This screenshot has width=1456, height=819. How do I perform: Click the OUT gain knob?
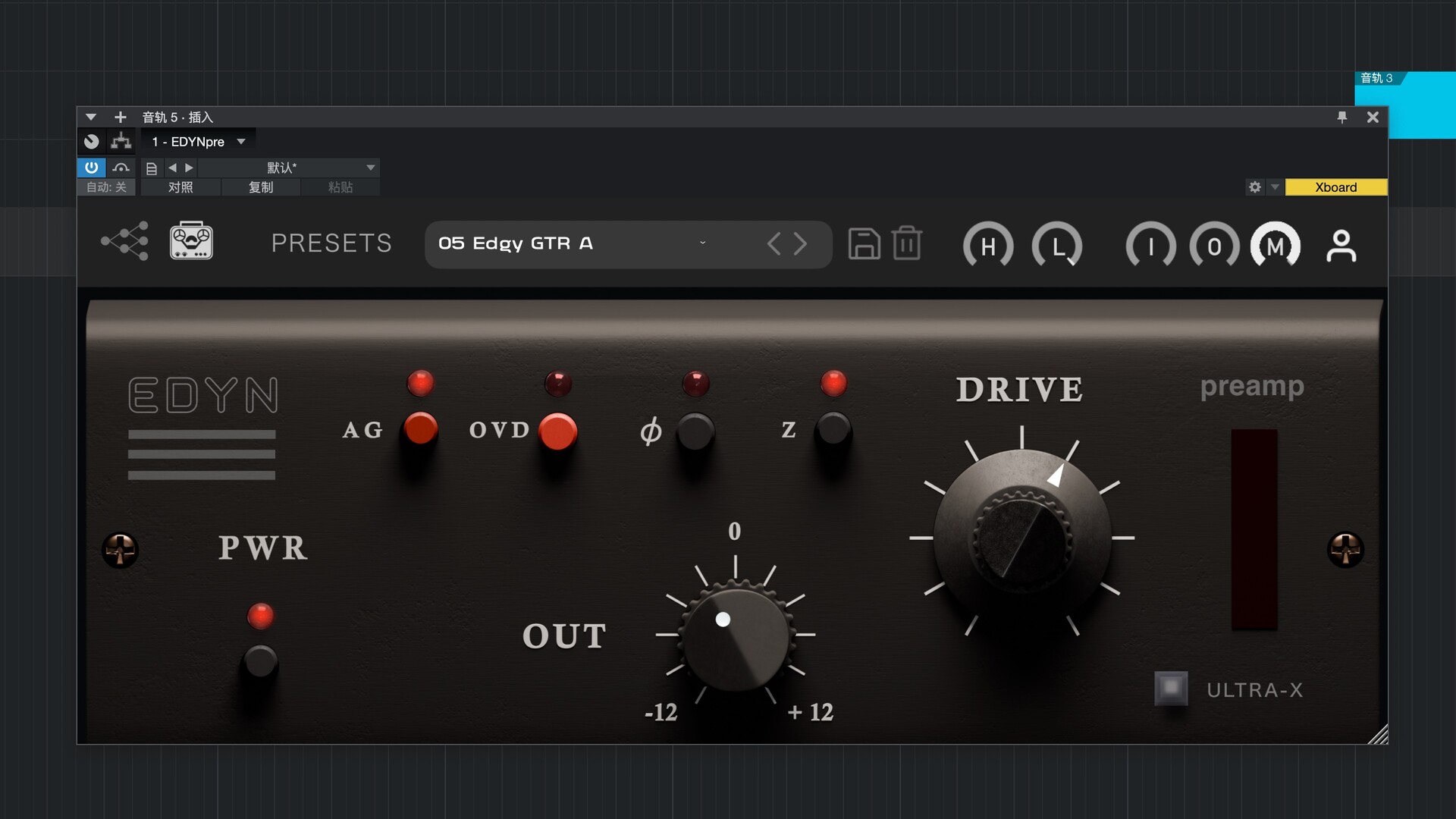tap(735, 635)
